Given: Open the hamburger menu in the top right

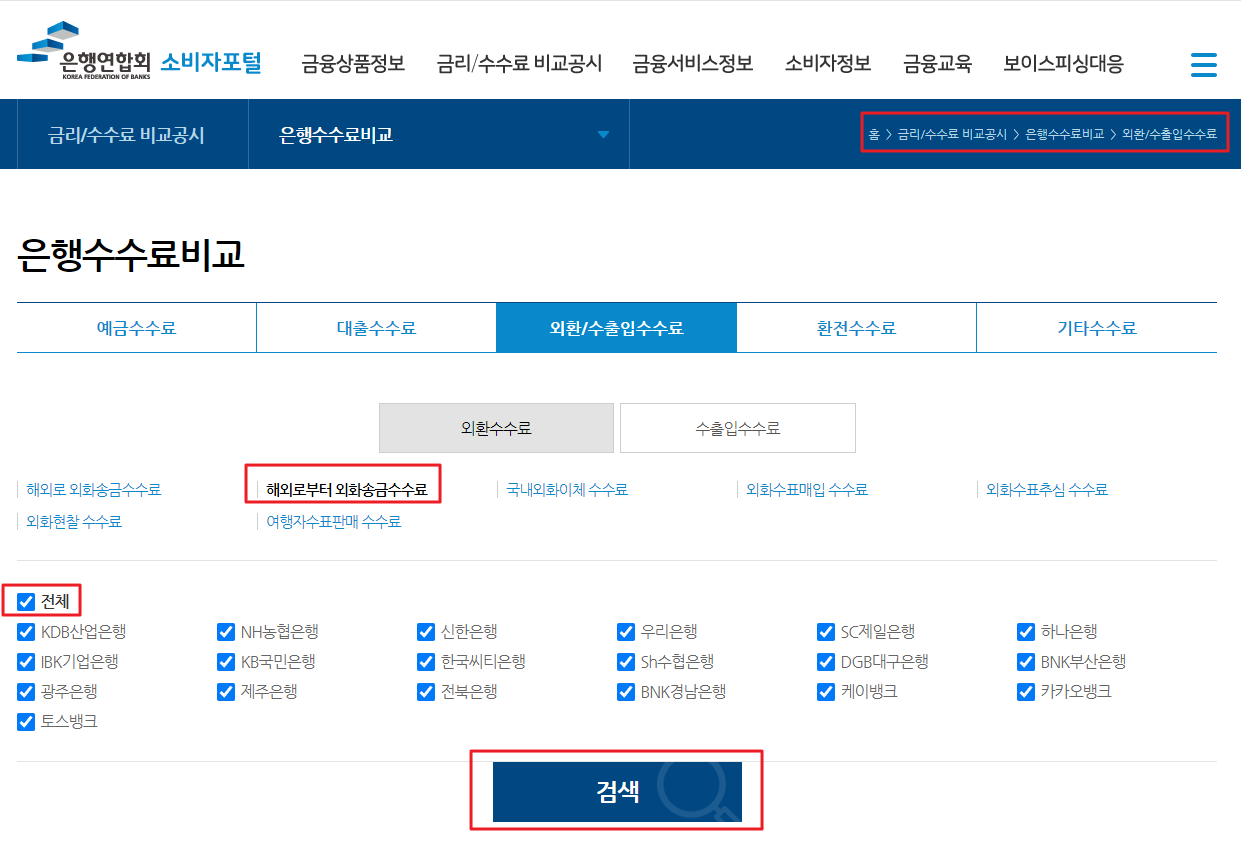Looking at the screenshot, I should (x=1204, y=64).
